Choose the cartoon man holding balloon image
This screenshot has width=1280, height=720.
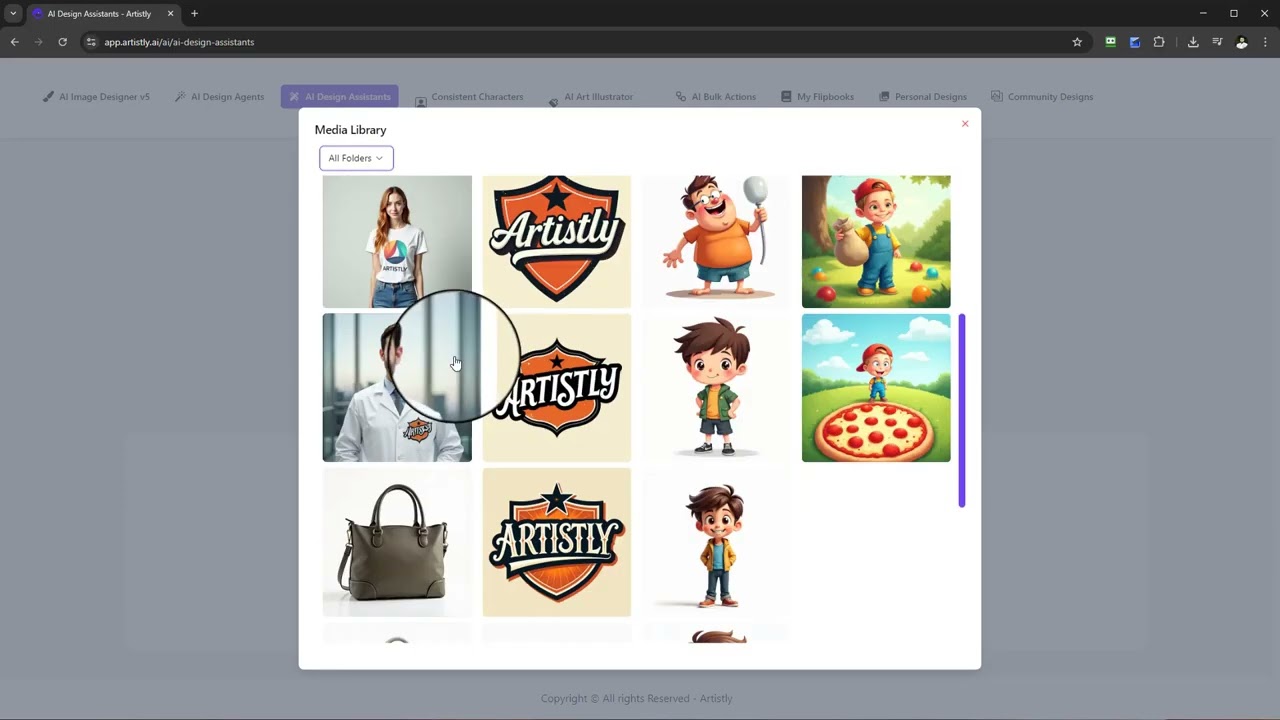pyautogui.click(x=716, y=241)
